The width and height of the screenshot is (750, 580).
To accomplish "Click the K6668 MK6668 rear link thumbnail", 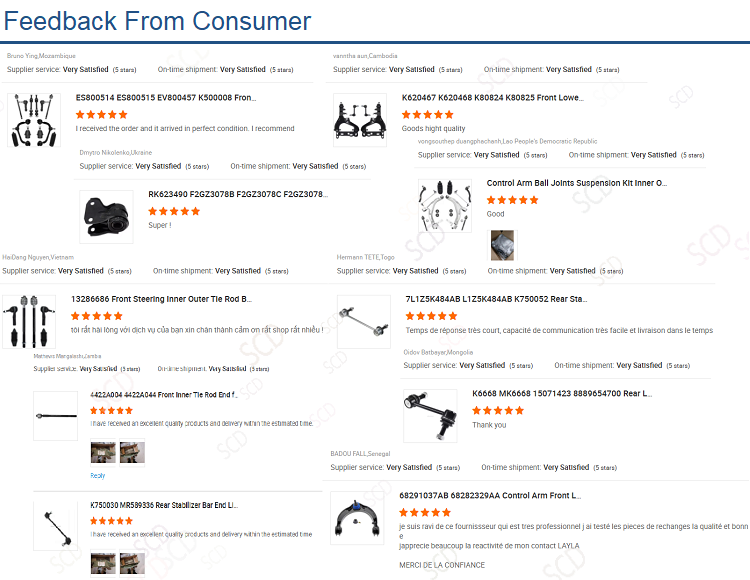I will pos(430,416).
